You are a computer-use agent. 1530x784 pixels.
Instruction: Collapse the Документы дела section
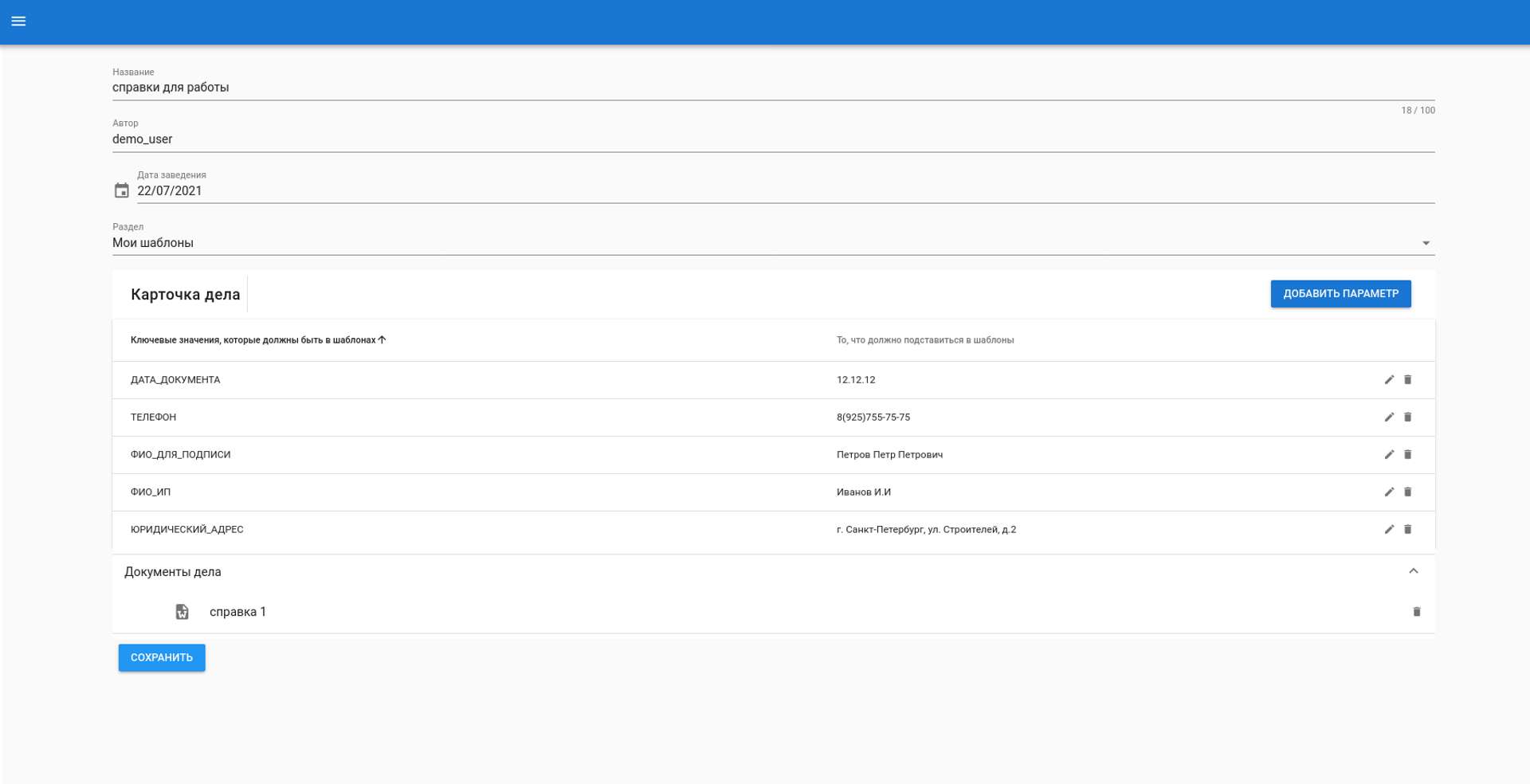point(1413,571)
